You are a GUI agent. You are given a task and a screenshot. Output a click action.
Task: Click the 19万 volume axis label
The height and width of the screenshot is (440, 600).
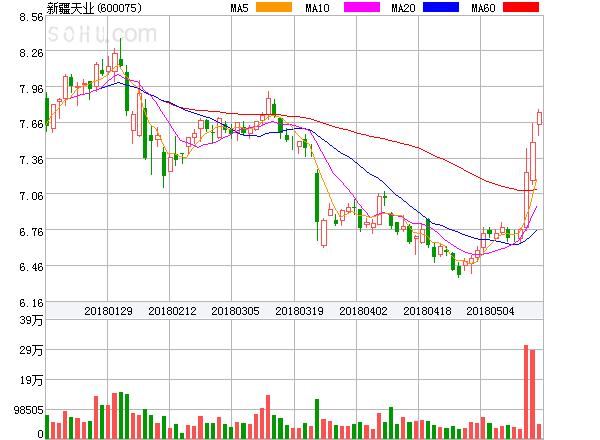pyautogui.click(x=31, y=380)
